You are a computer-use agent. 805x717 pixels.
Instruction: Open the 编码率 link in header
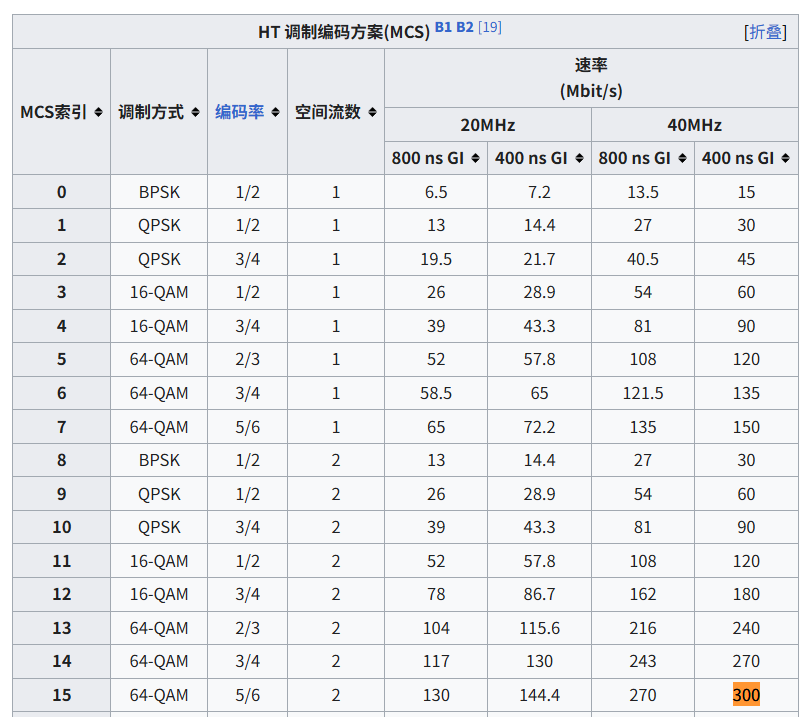click(x=239, y=112)
